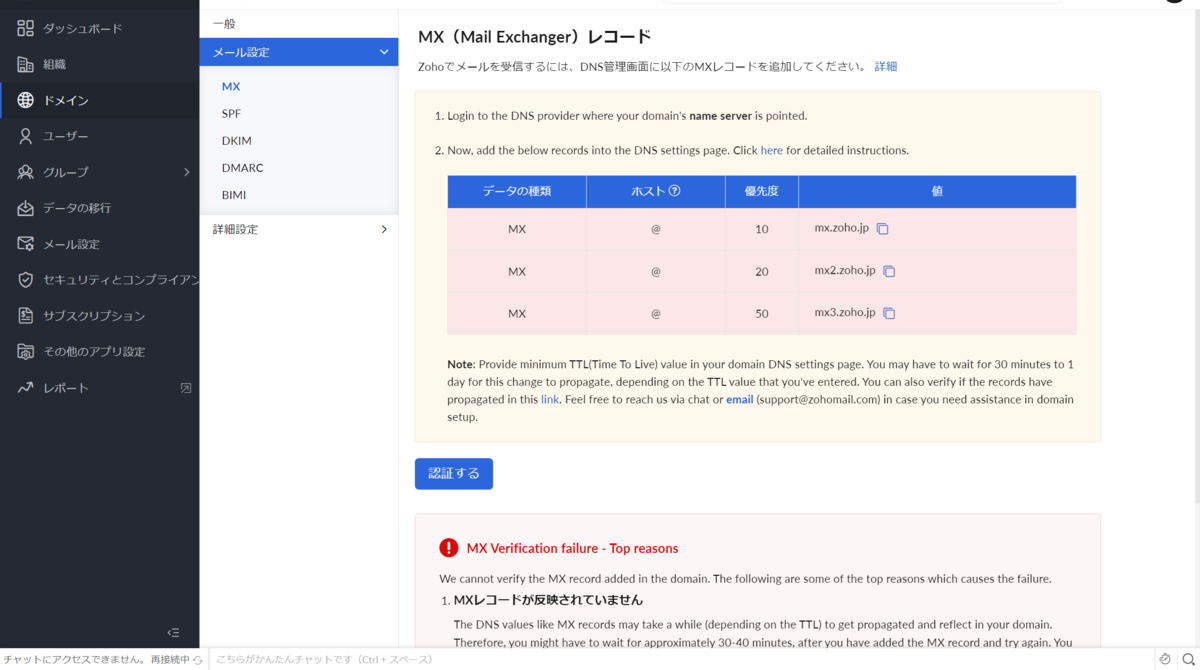This screenshot has height=670, width=1200.
Task: Select the DMARC menu item
Action: pos(242,168)
